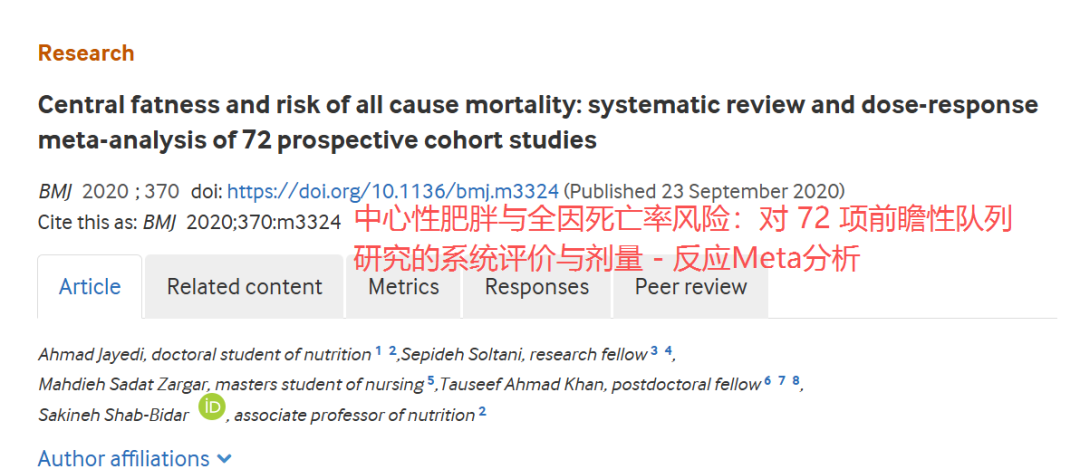Click the green ORCID iD icon

click(x=212, y=407)
